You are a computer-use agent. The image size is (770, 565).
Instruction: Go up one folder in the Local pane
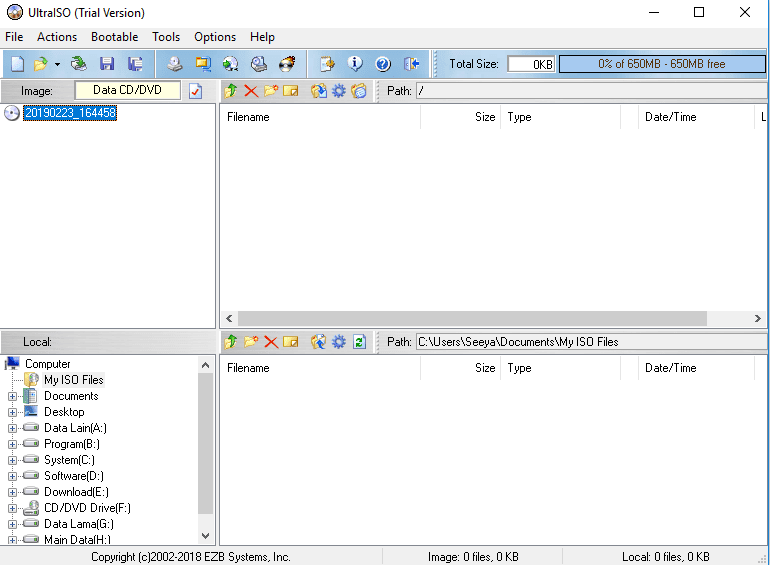[231, 342]
